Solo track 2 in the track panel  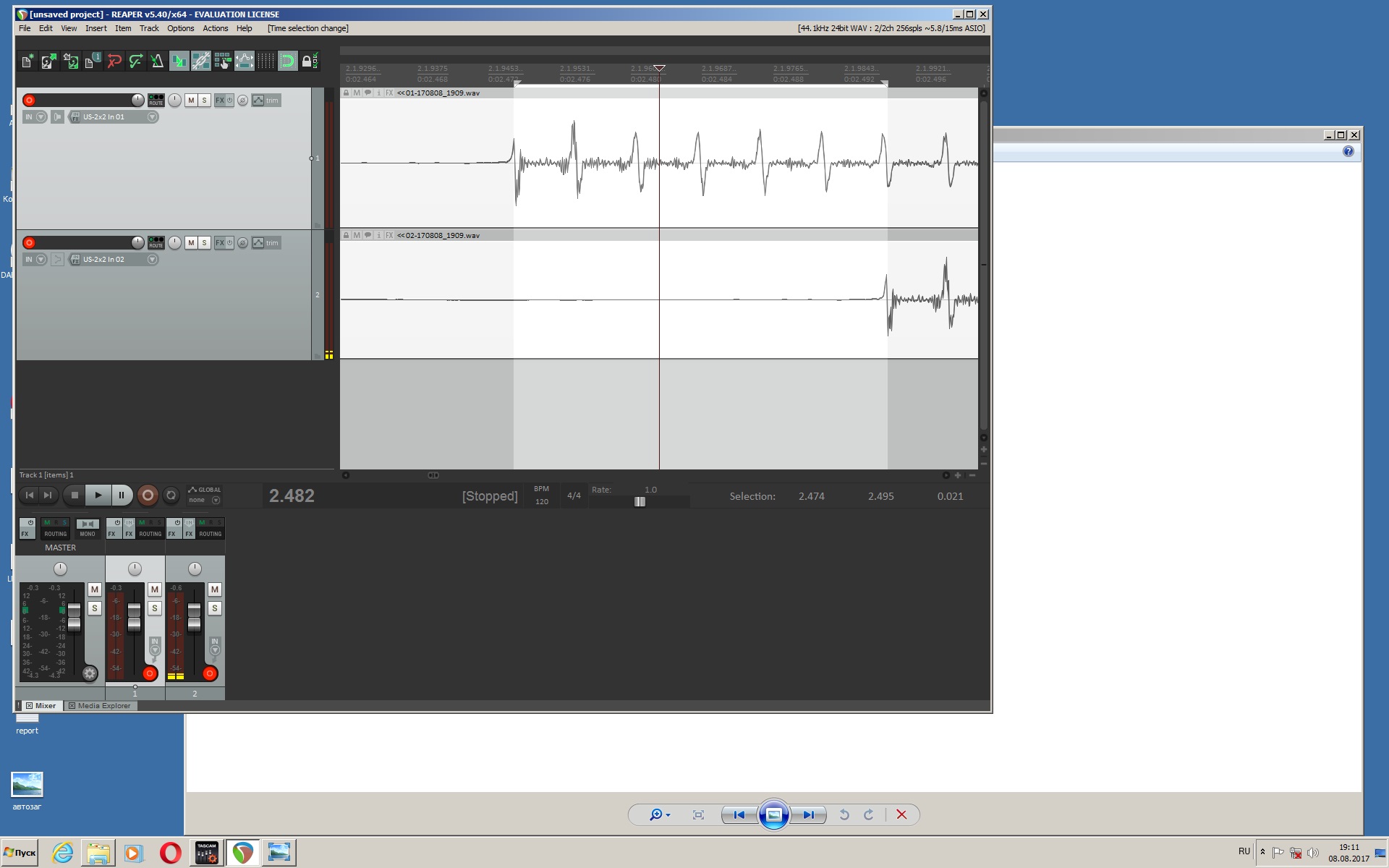204,243
